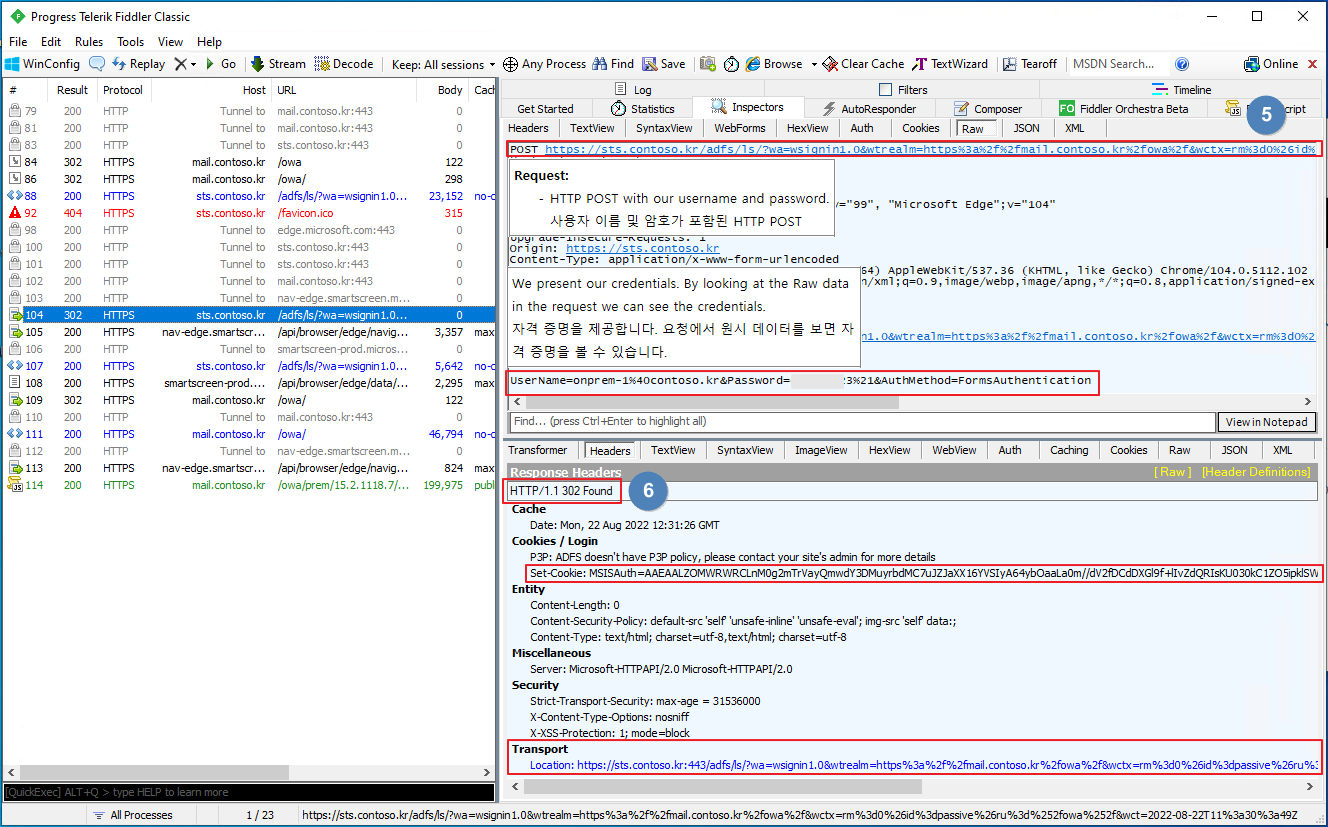This screenshot has height=827, width=1328.
Task: Click the POST request sts.contoso.kr URL link
Action: click(930, 149)
